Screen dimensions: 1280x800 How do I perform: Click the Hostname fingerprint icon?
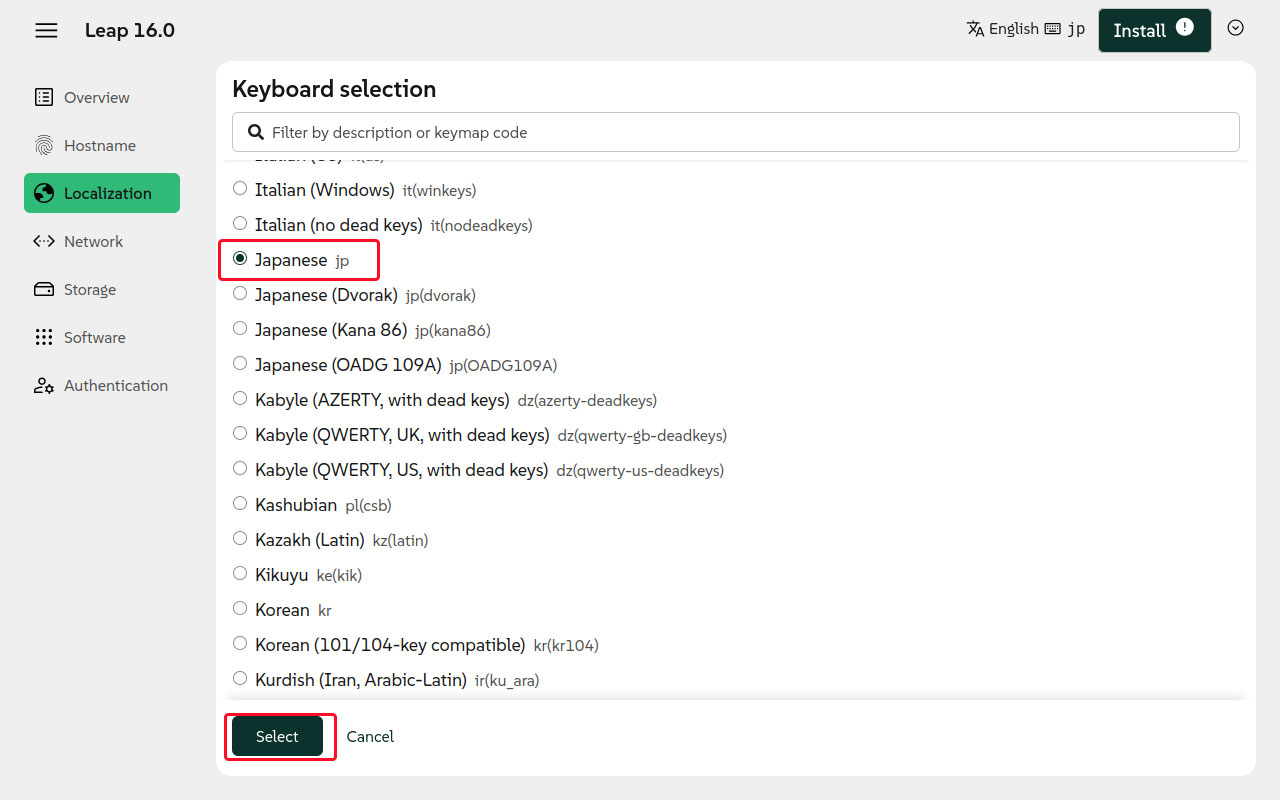44,145
